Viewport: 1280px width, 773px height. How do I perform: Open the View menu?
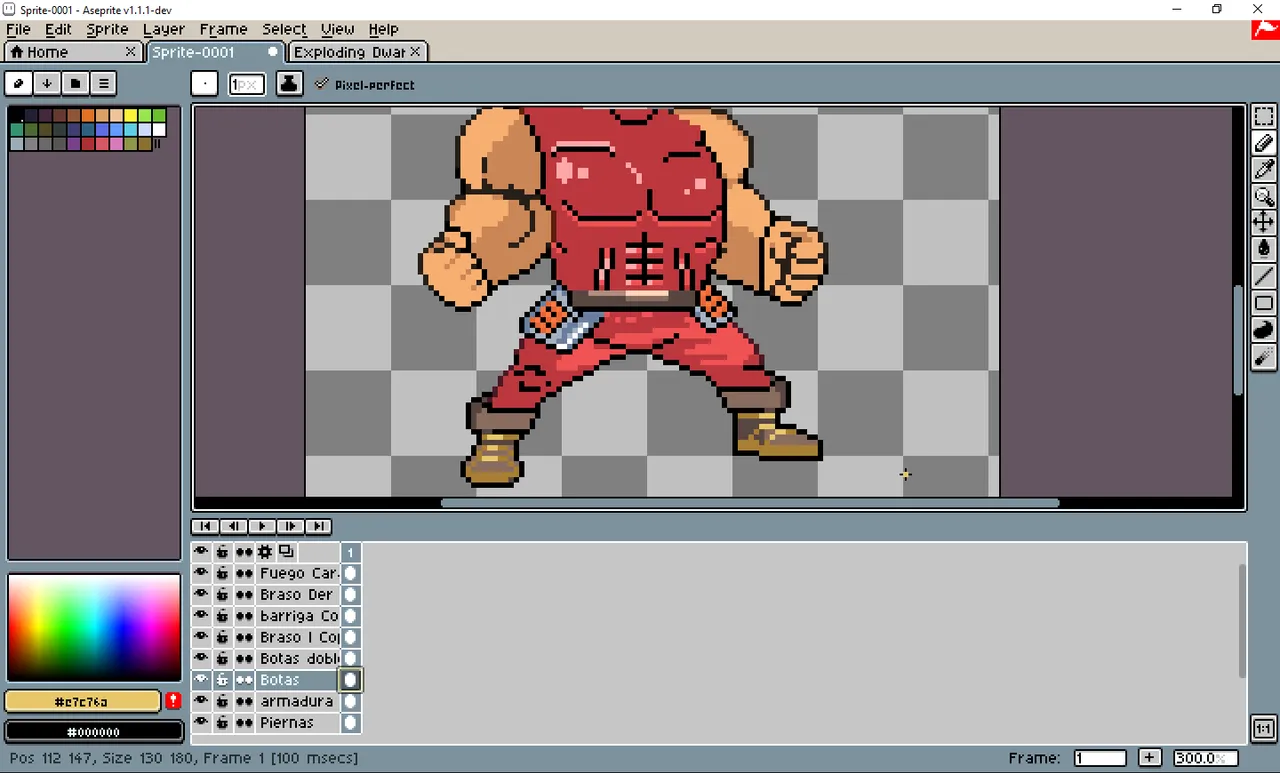coord(337,29)
